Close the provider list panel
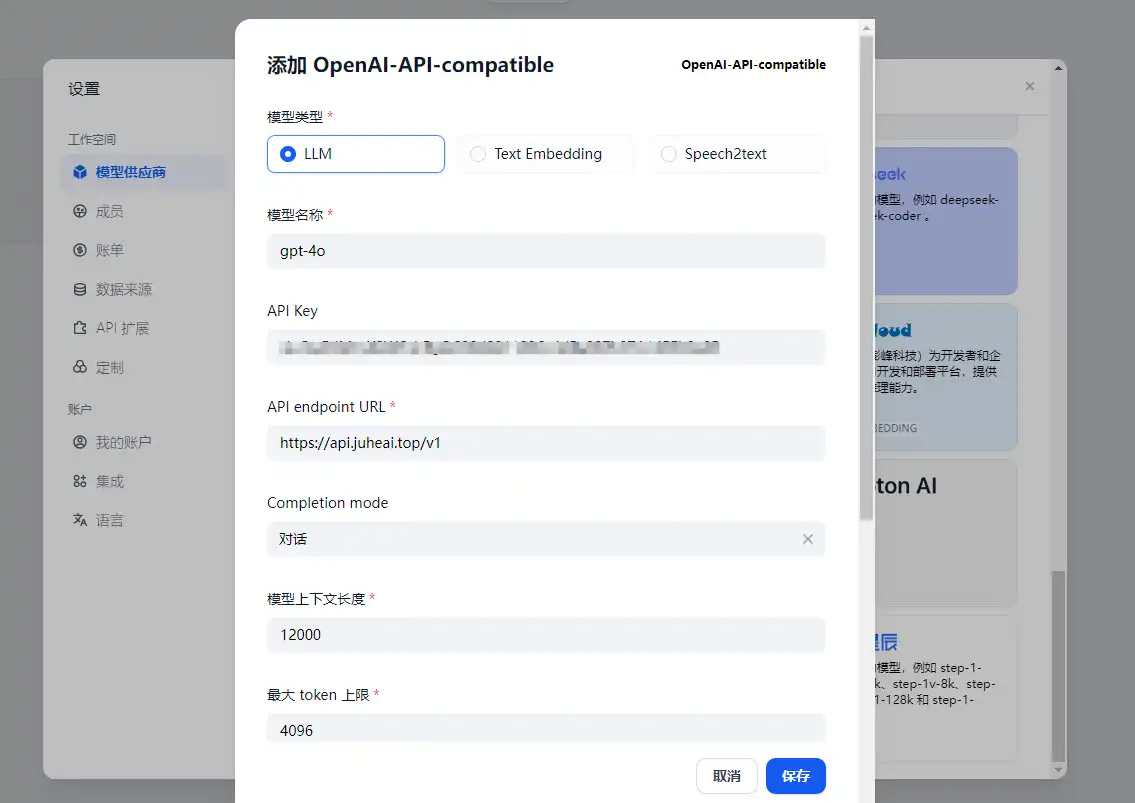 tap(1029, 86)
